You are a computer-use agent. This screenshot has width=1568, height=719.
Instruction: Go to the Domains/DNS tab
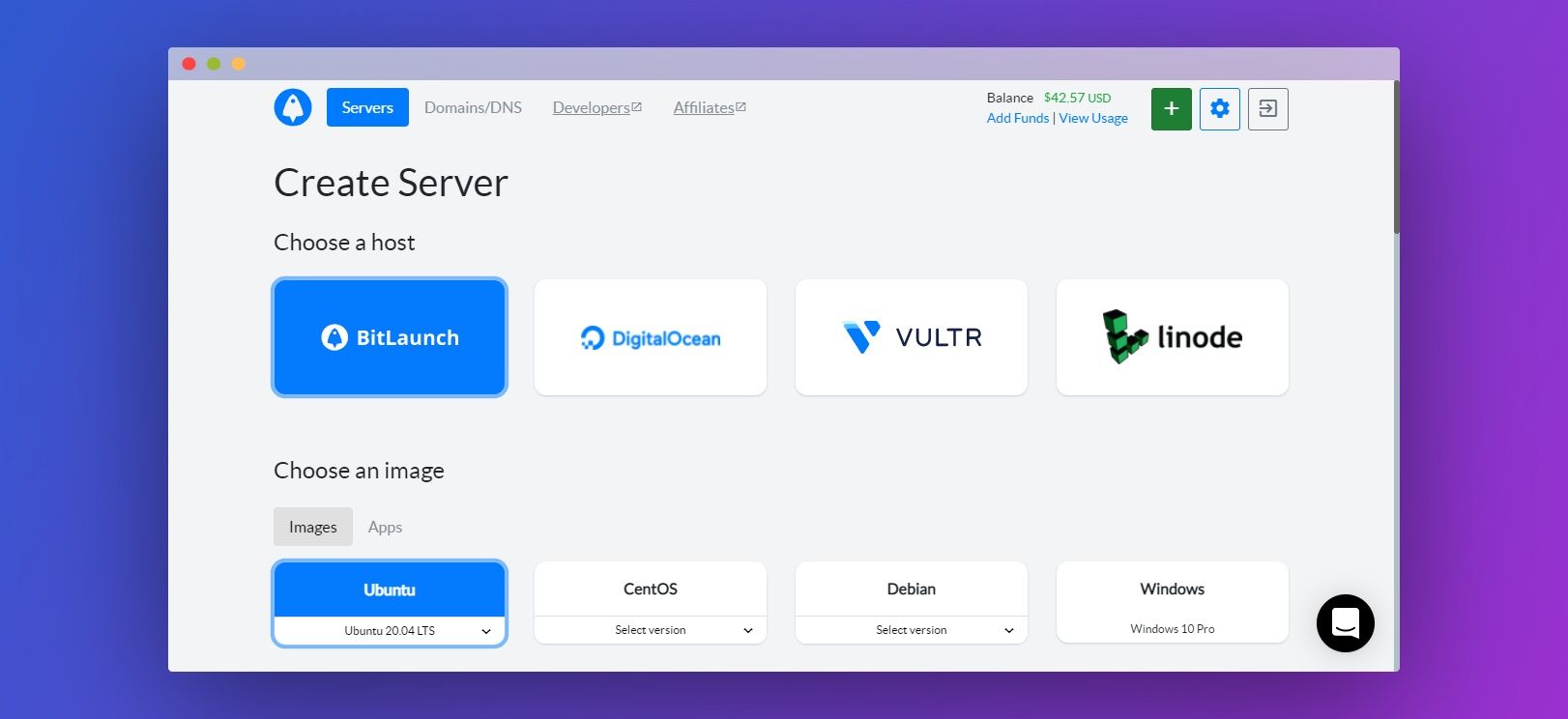(473, 107)
